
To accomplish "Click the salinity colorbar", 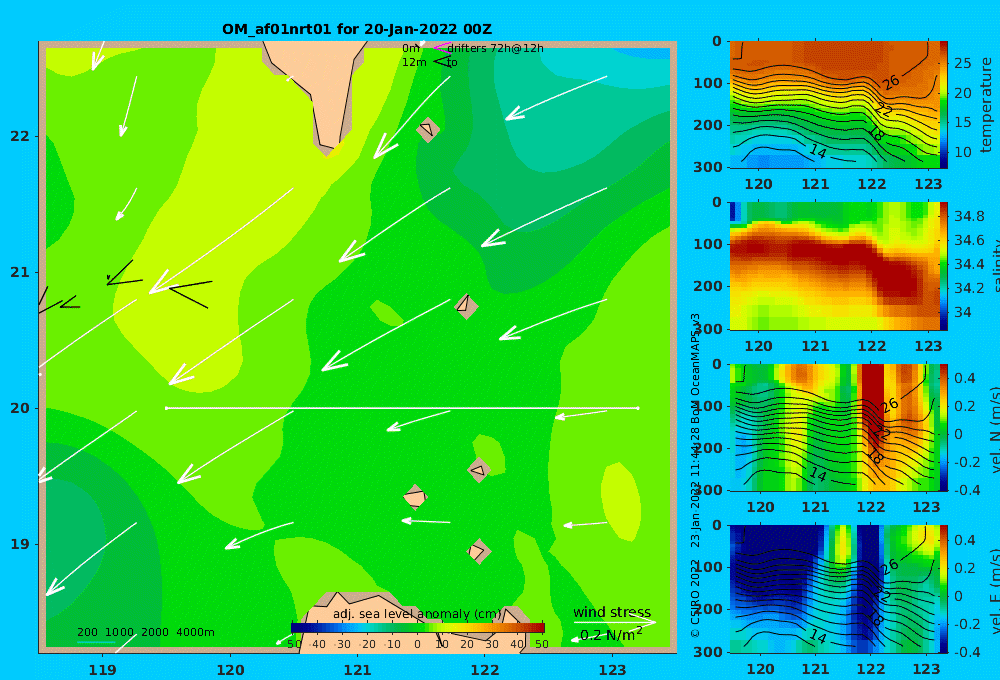I will tap(944, 266).
